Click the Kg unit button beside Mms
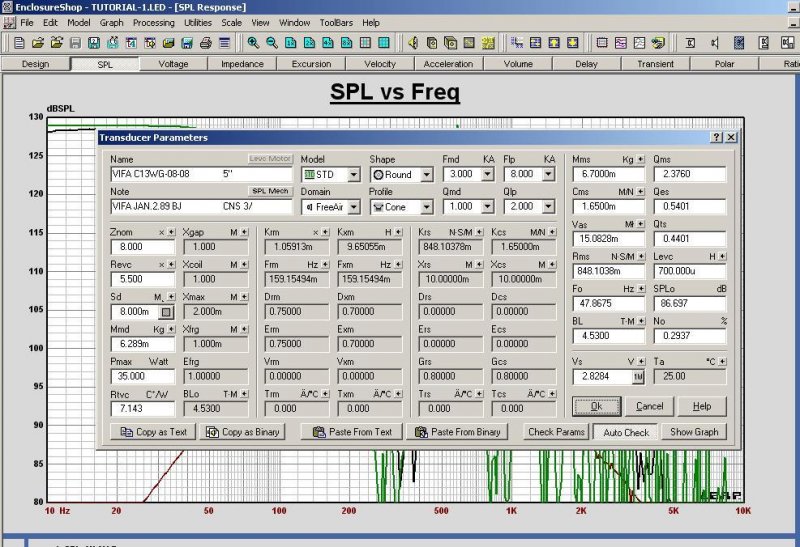This screenshot has height=547, width=800. click(641, 159)
